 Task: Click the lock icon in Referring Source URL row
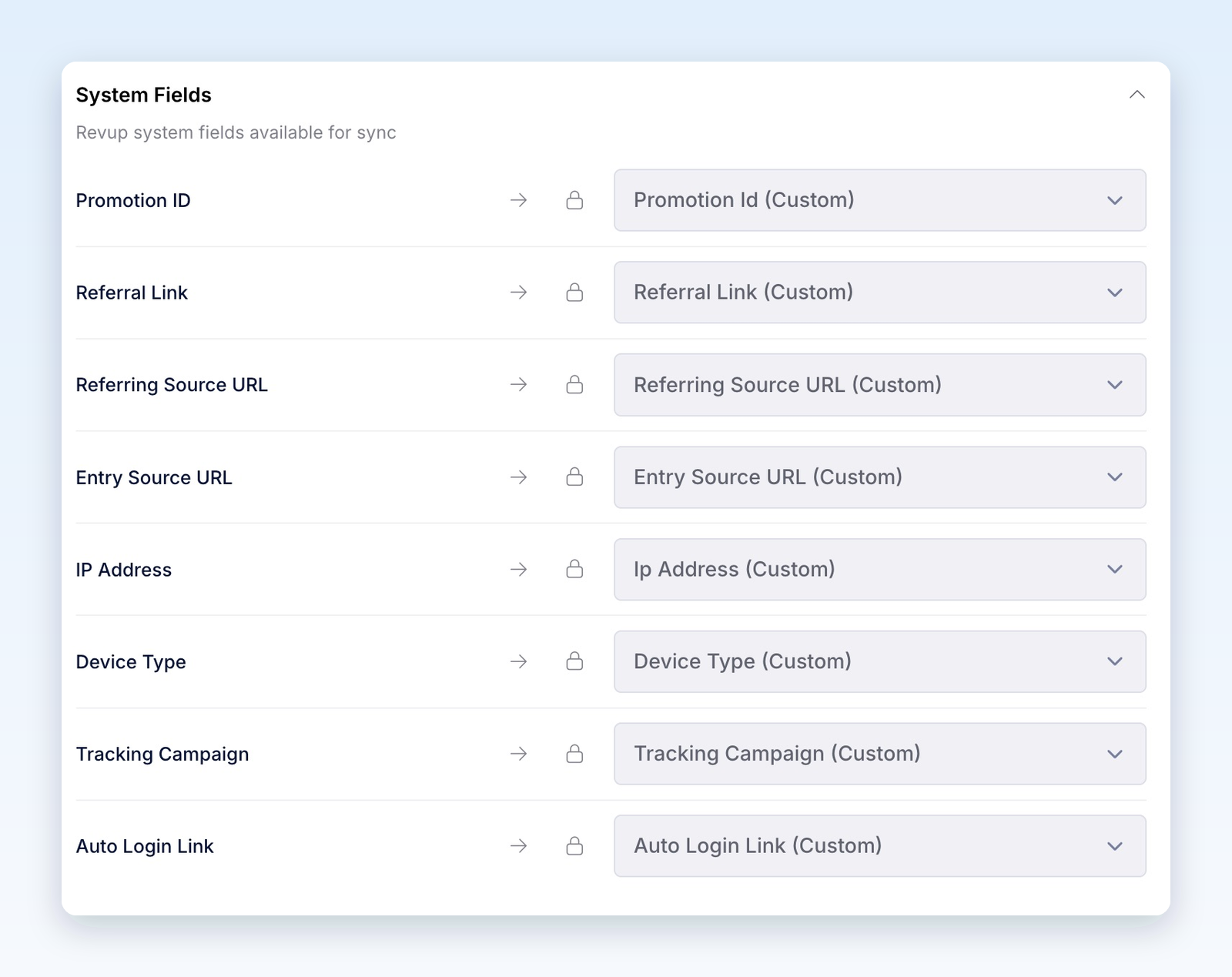(574, 384)
